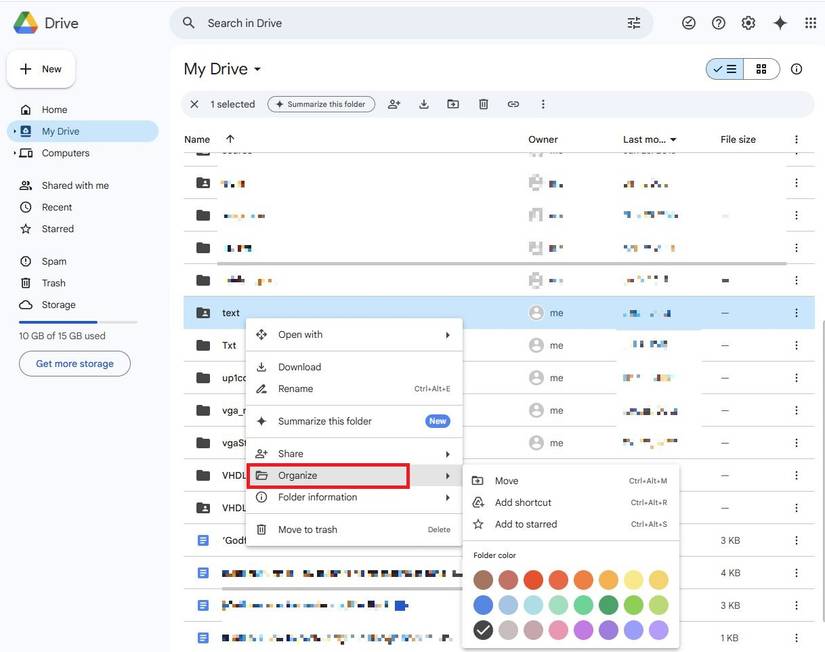The image size is (825, 652).
Task: Choose Download in context menu
Action: click(x=354, y=367)
